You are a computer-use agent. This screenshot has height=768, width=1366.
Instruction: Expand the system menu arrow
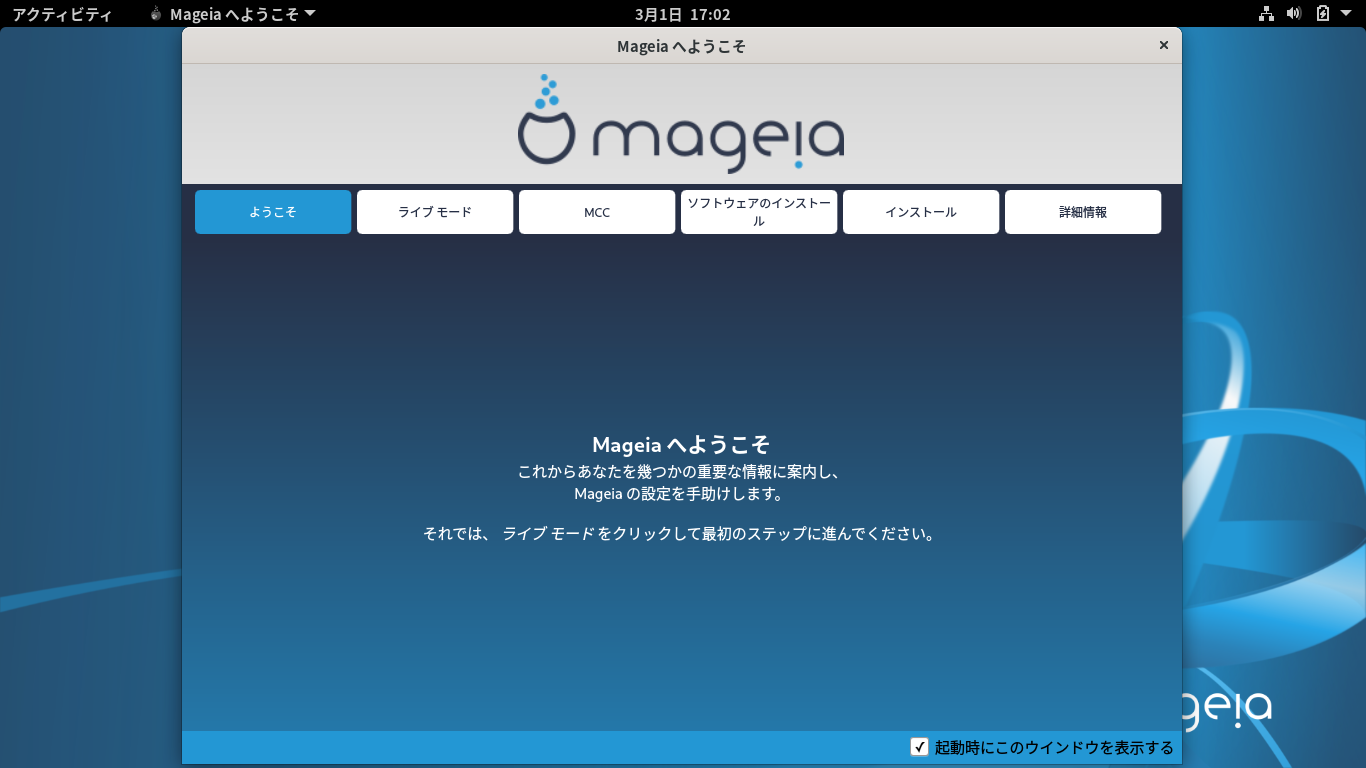point(1348,14)
